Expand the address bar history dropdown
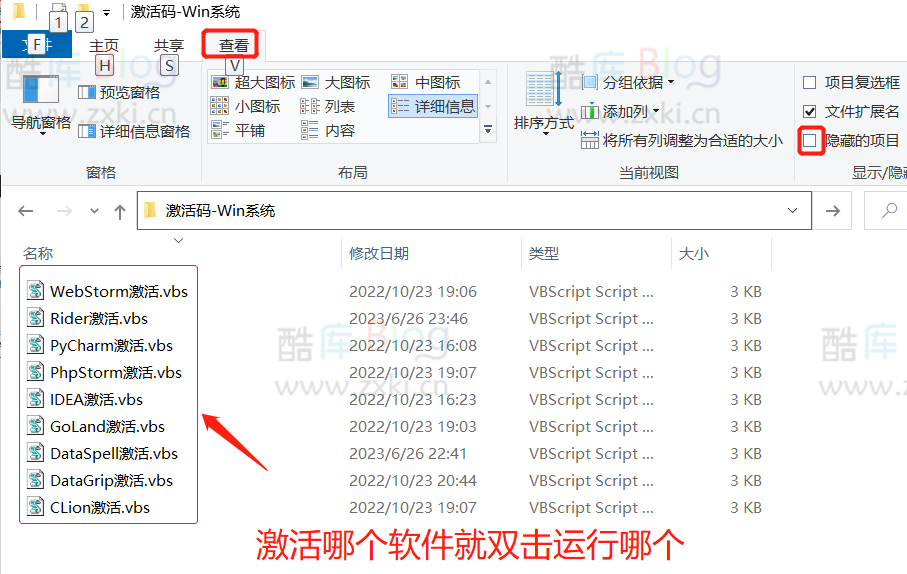 [x=793, y=211]
